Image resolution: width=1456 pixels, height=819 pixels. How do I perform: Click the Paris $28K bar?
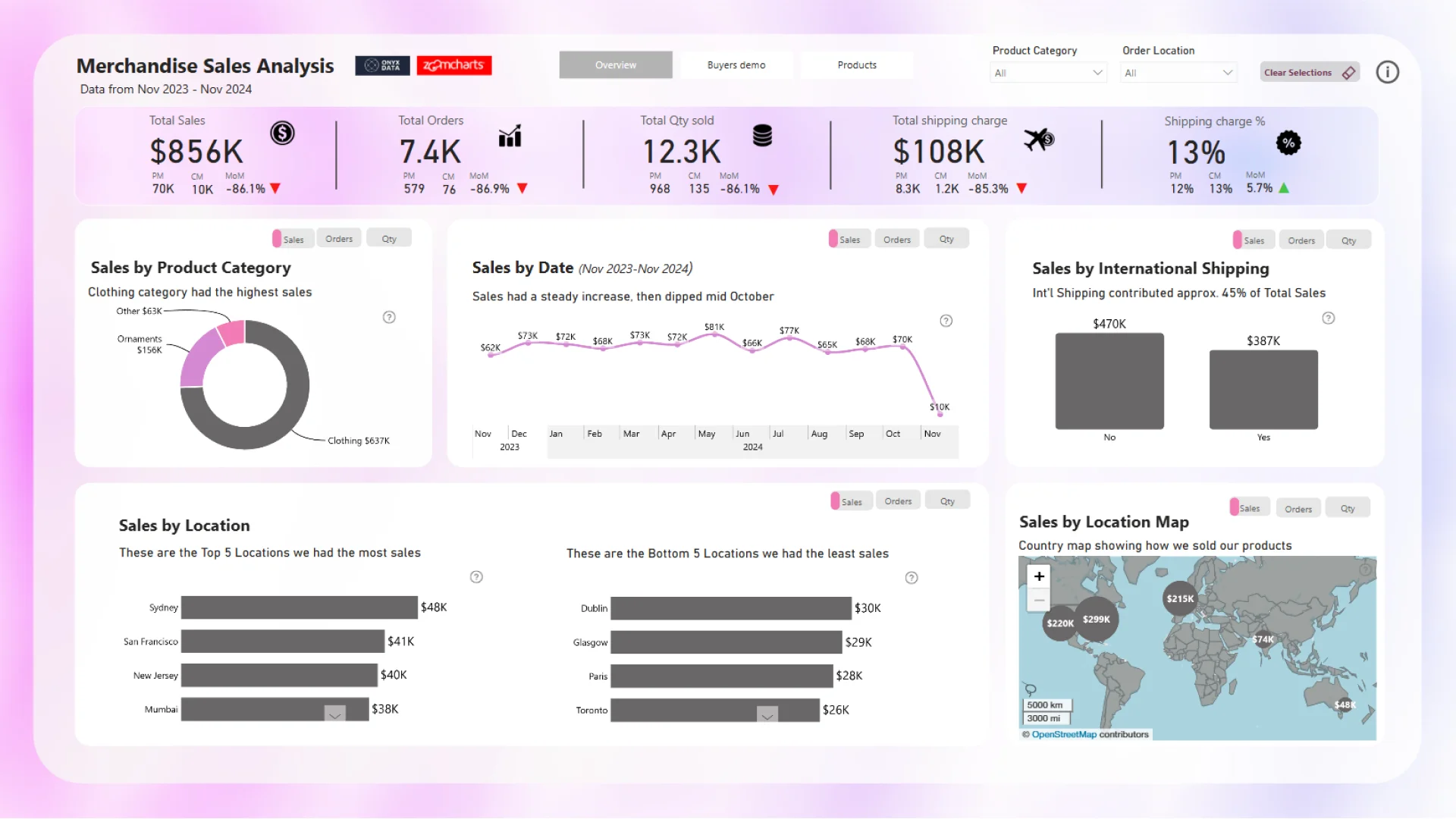[722, 676]
